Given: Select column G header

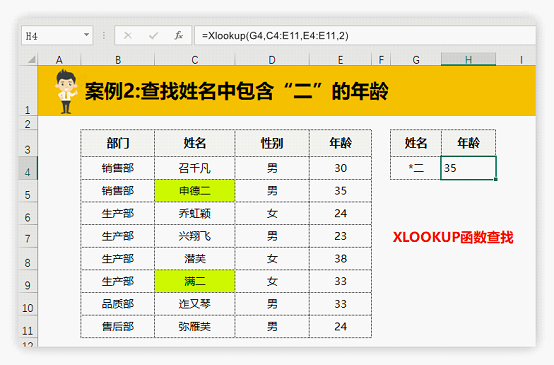Looking at the screenshot, I should pos(416,60).
